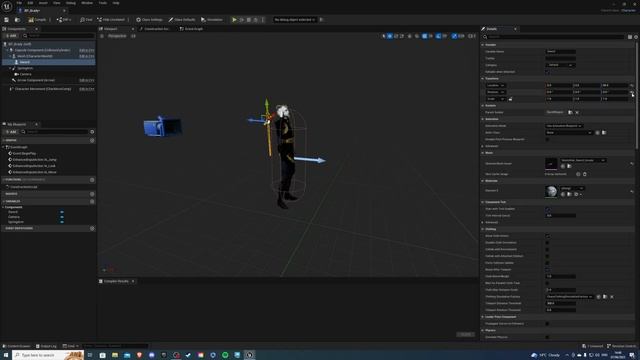Open the Perspective view mode dropdown
The image size is (640, 360).
117,36
